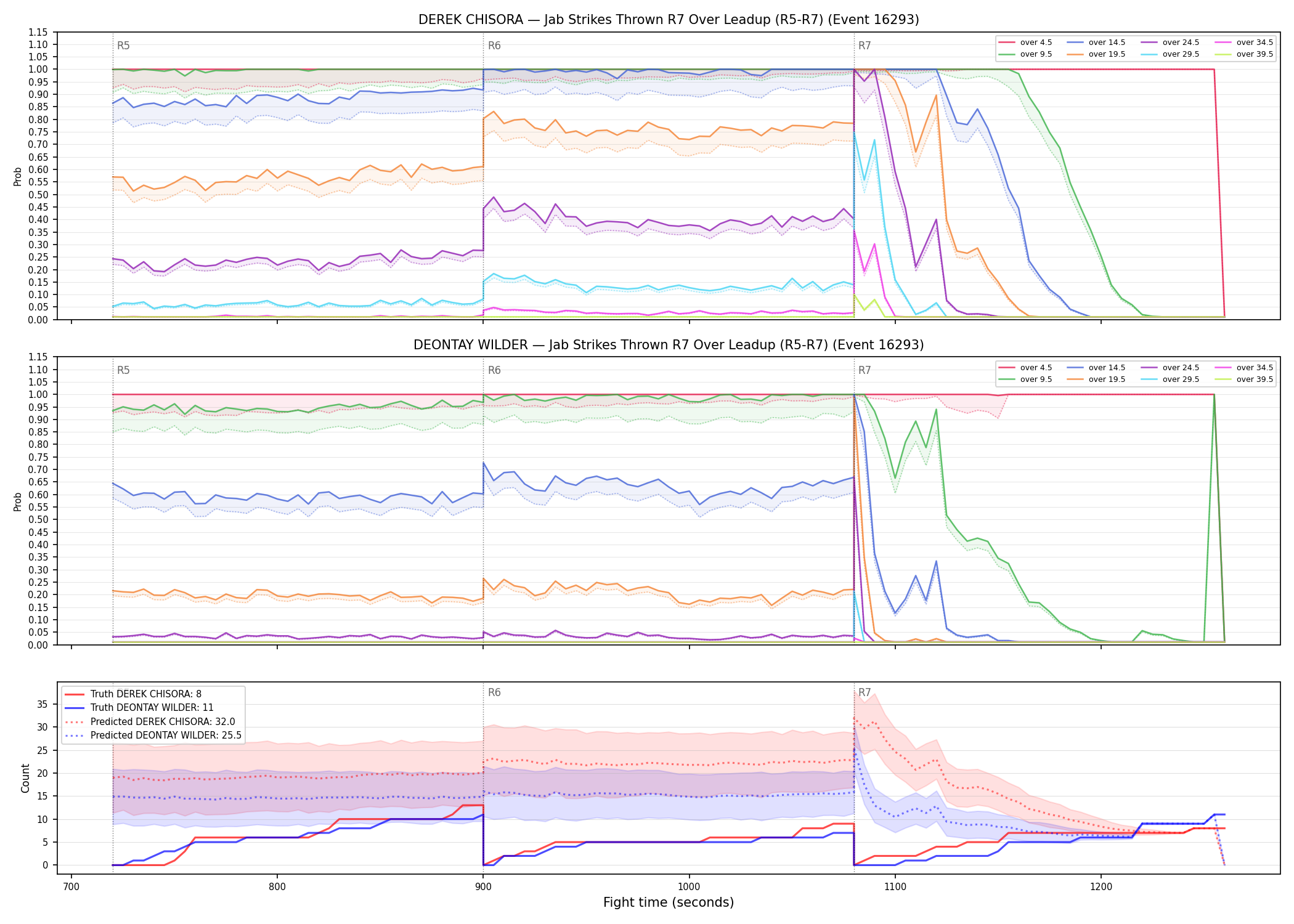Click 'over 34.5' legend entry in top chart
Viewport: 1294px width, 924px height.
1244,43
